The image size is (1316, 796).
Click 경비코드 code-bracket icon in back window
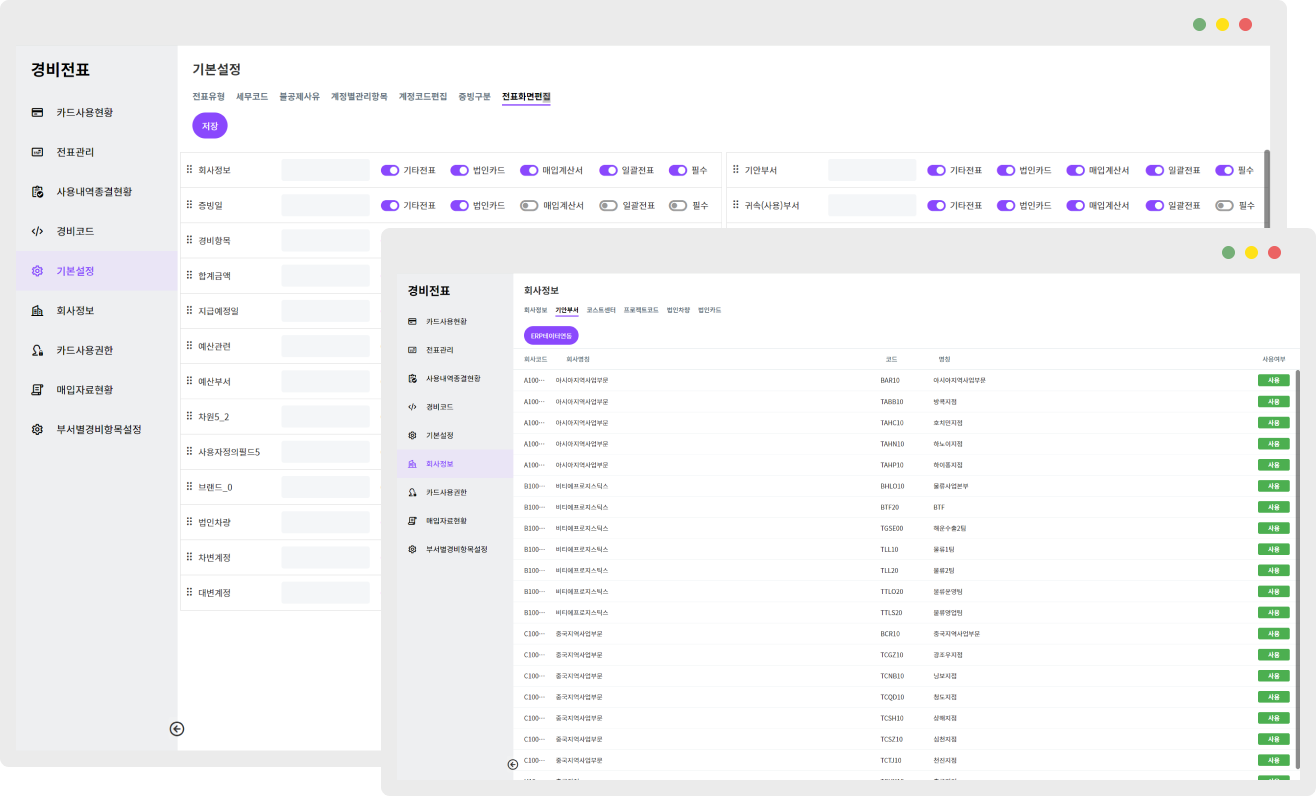(x=37, y=231)
